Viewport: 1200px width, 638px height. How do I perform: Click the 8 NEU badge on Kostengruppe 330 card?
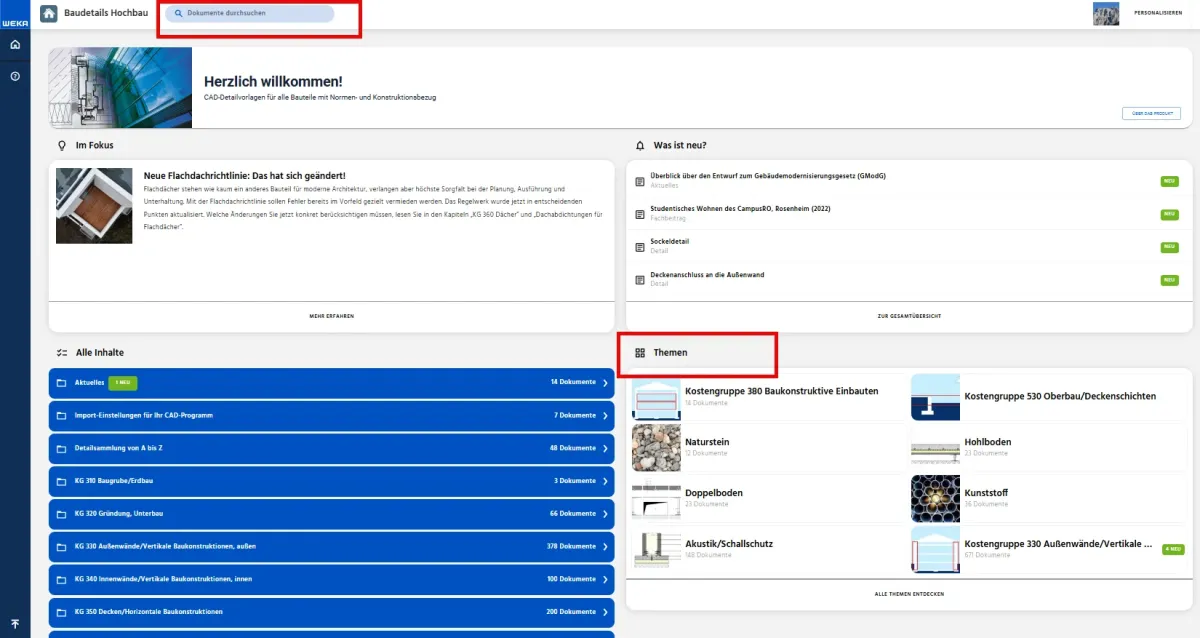point(1173,549)
